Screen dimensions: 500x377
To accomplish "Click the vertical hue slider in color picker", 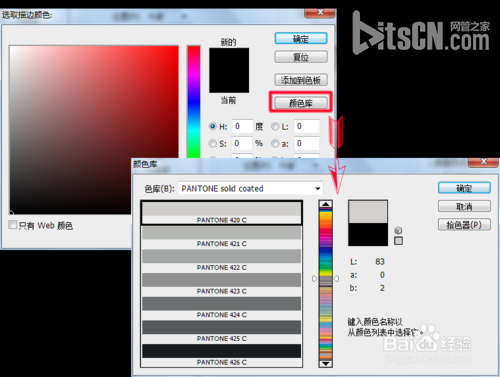I will tap(194, 102).
